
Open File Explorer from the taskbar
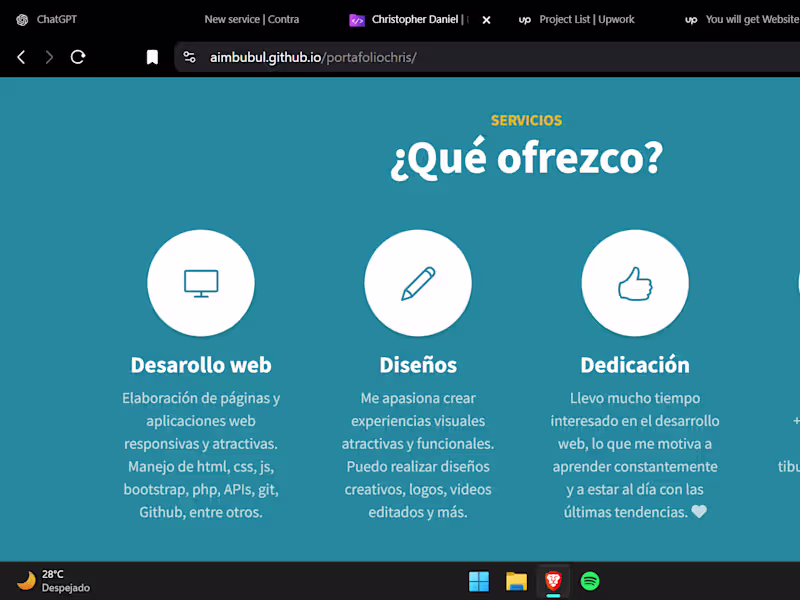coord(516,580)
